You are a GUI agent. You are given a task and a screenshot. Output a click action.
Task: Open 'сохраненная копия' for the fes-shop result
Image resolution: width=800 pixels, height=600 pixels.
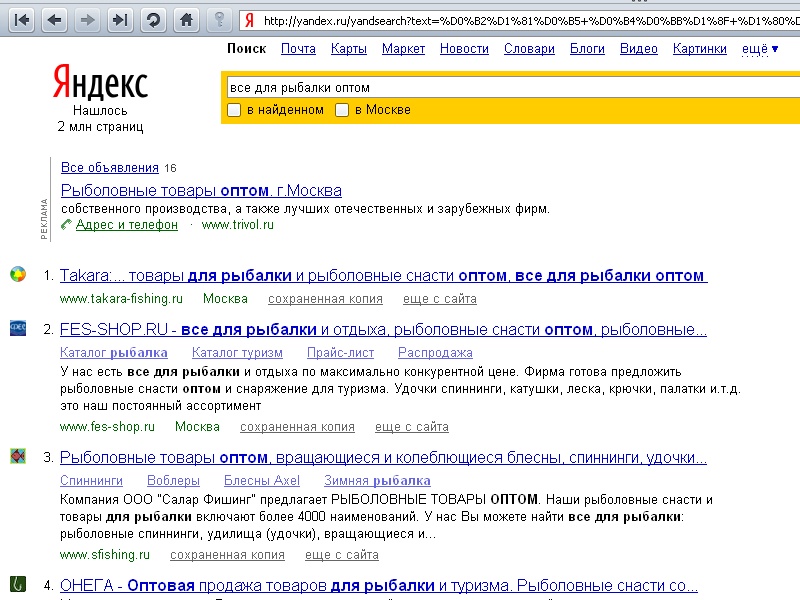[297, 427]
